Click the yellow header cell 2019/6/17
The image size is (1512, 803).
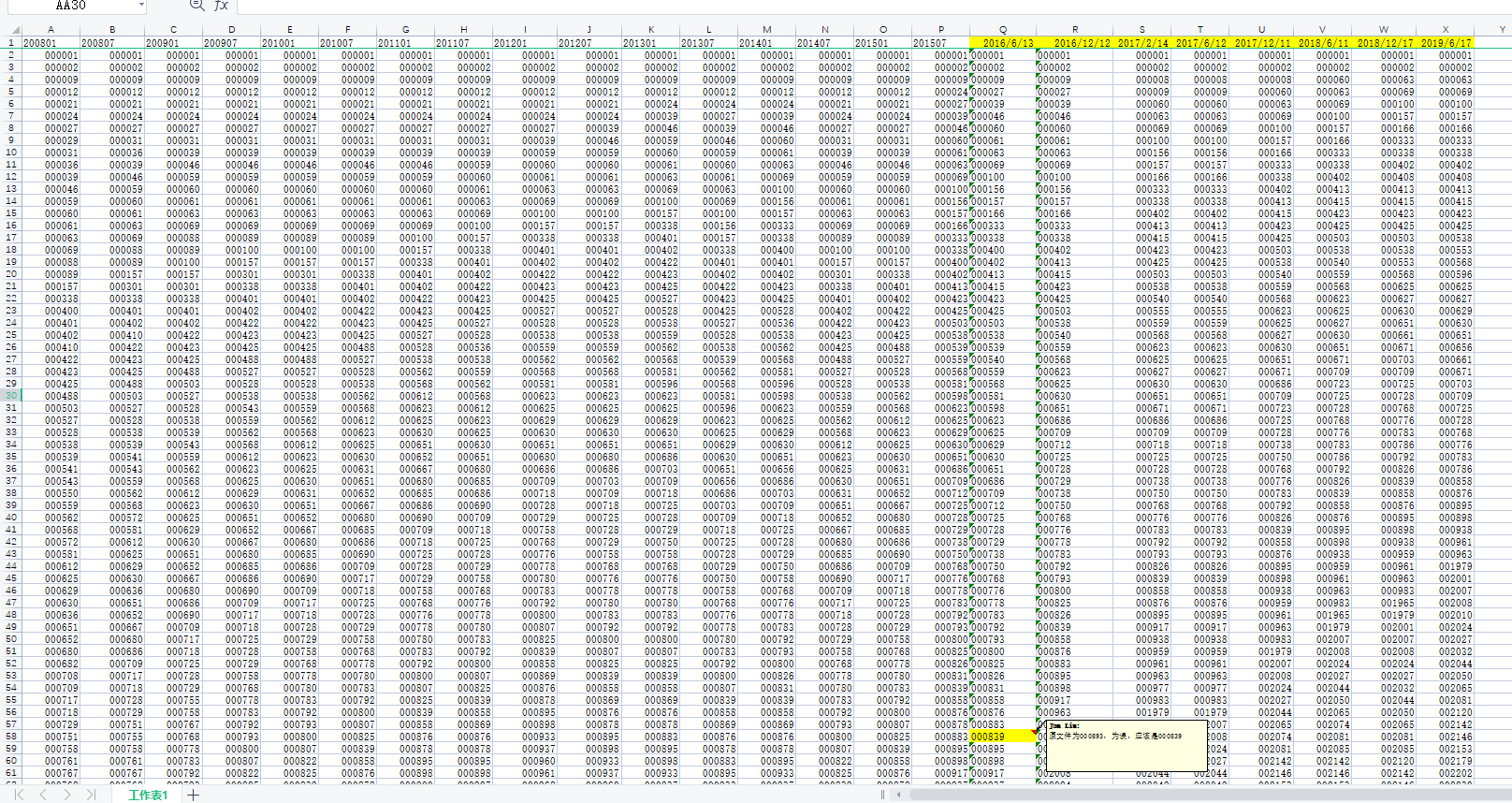1445,43
